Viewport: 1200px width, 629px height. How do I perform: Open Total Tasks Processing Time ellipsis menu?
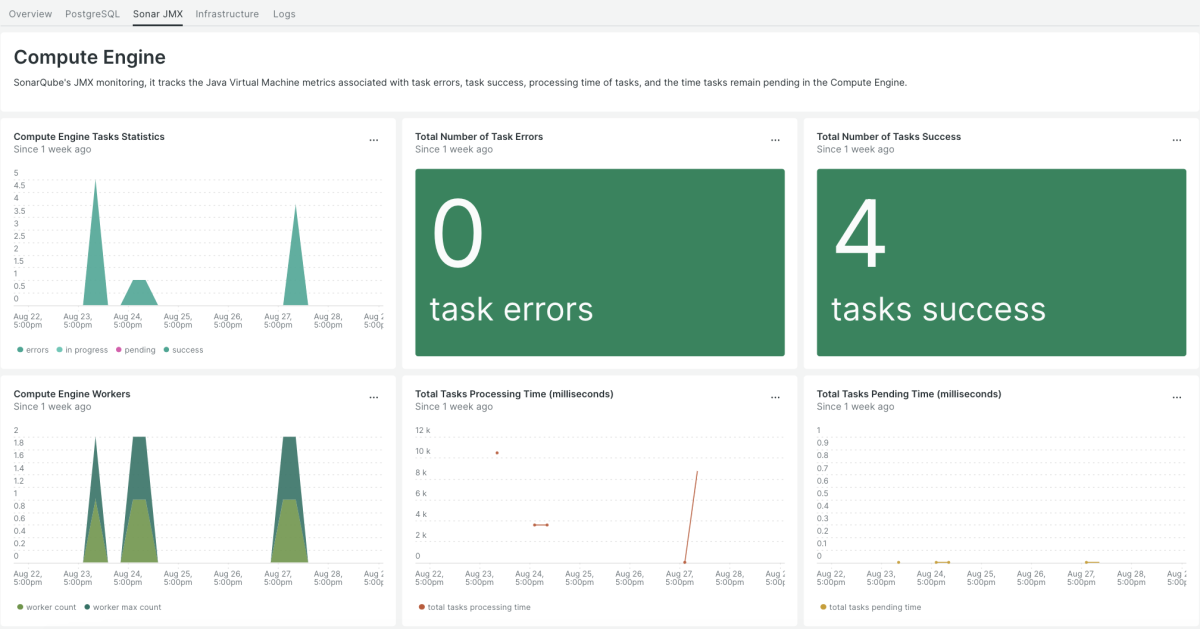click(775, 398)
